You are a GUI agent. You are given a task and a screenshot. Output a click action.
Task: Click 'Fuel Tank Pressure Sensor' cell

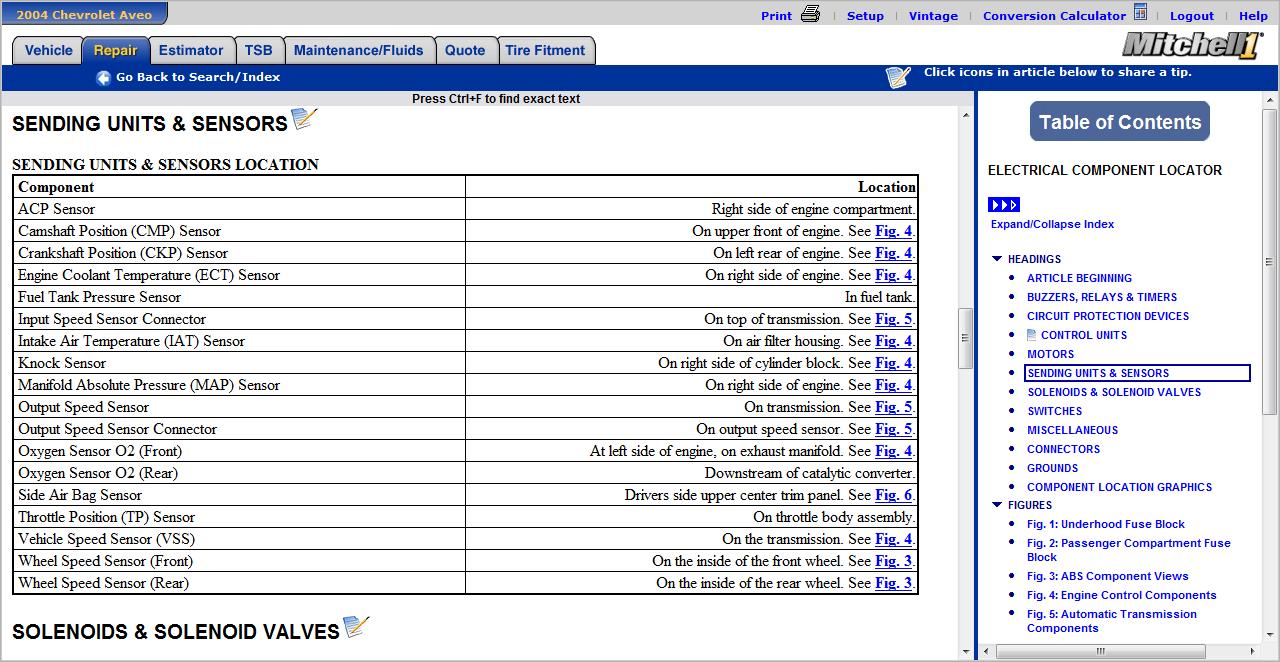239,297
